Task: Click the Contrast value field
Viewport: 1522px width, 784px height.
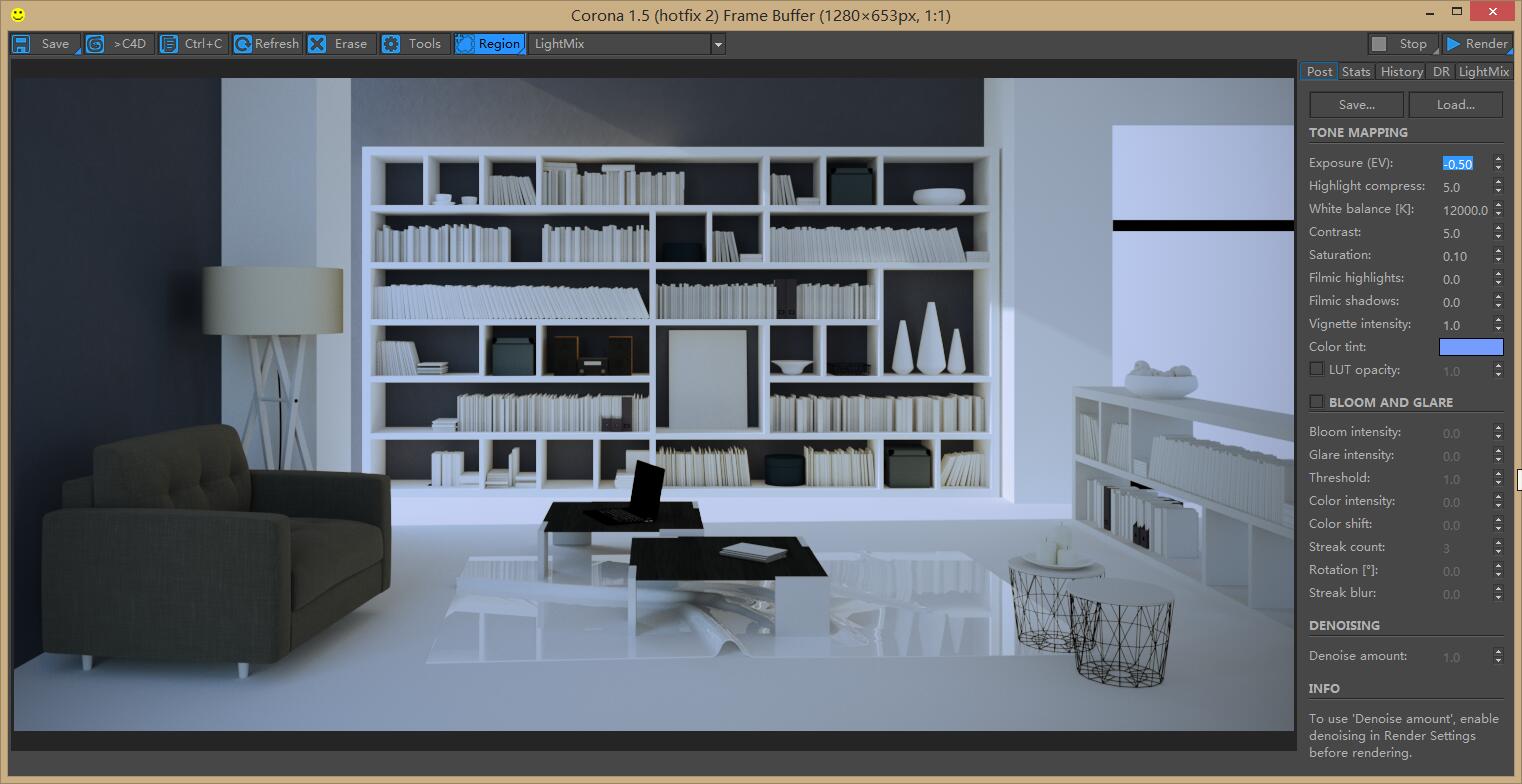Action: (1465, 233)
